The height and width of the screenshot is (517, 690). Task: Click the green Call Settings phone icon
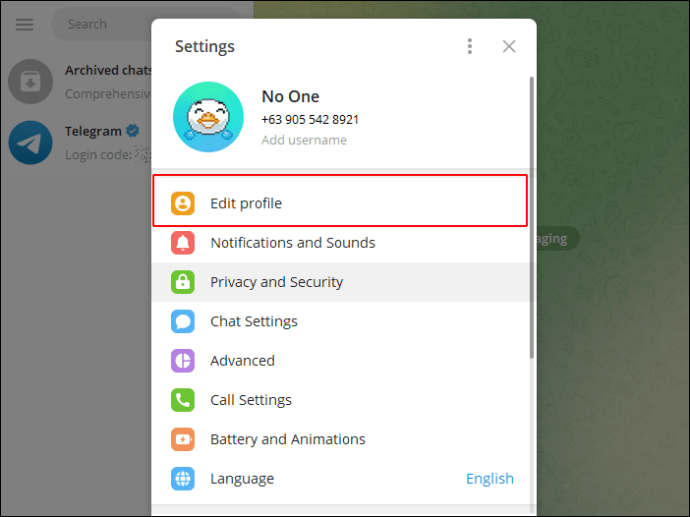(182, 400)
